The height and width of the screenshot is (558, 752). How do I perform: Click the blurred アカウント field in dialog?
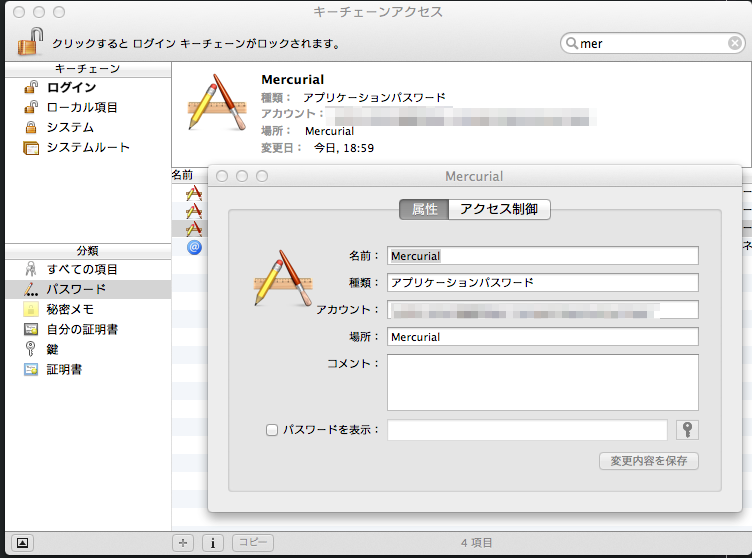[542, 310]
